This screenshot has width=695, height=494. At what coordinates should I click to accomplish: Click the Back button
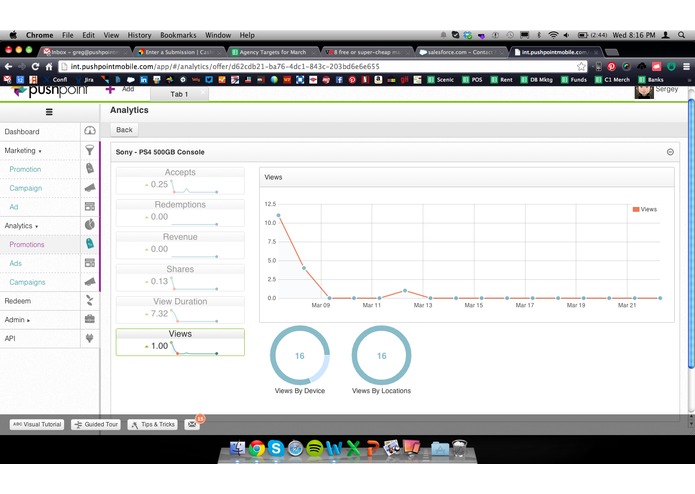coord(124,130)
